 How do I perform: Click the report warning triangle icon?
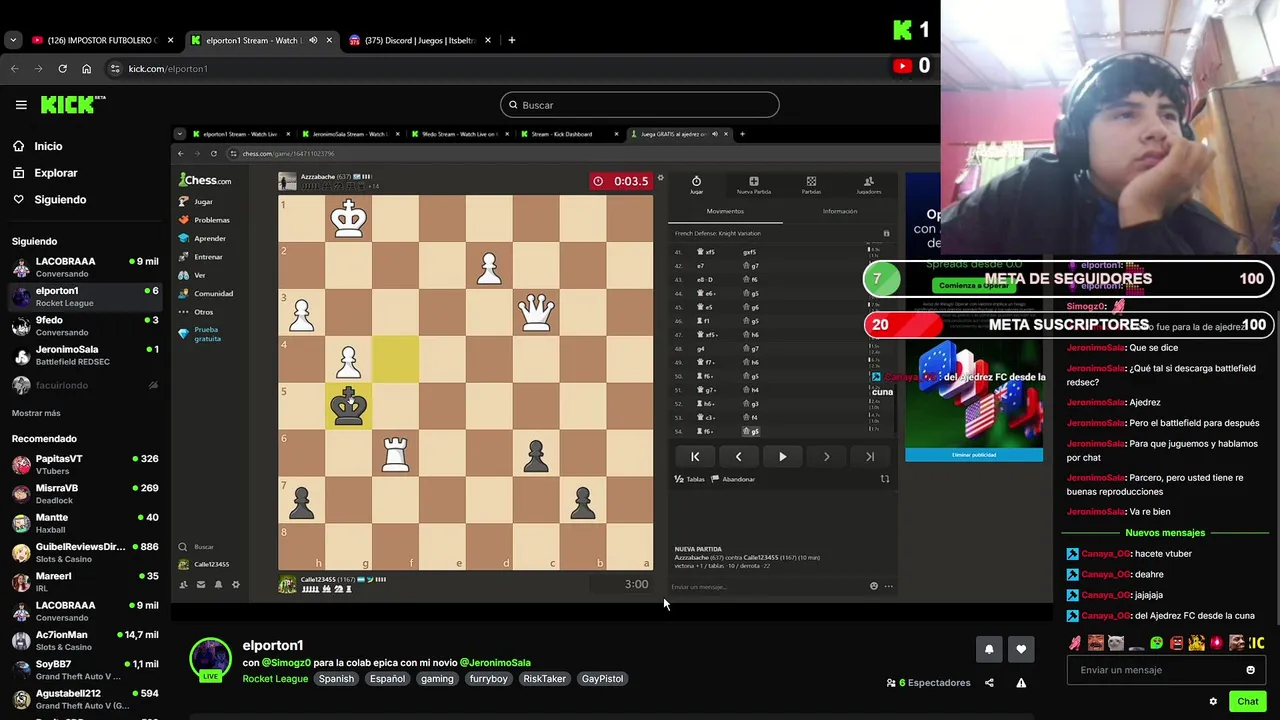1021,683
